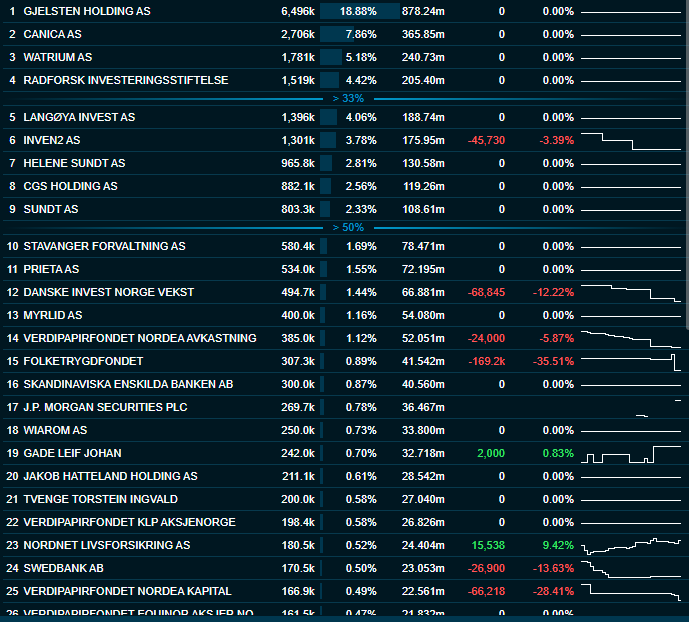Select SKANDINAVISKA ENSKILDA BANKEN AB name

pyautogui.click(x=128, y=384)
